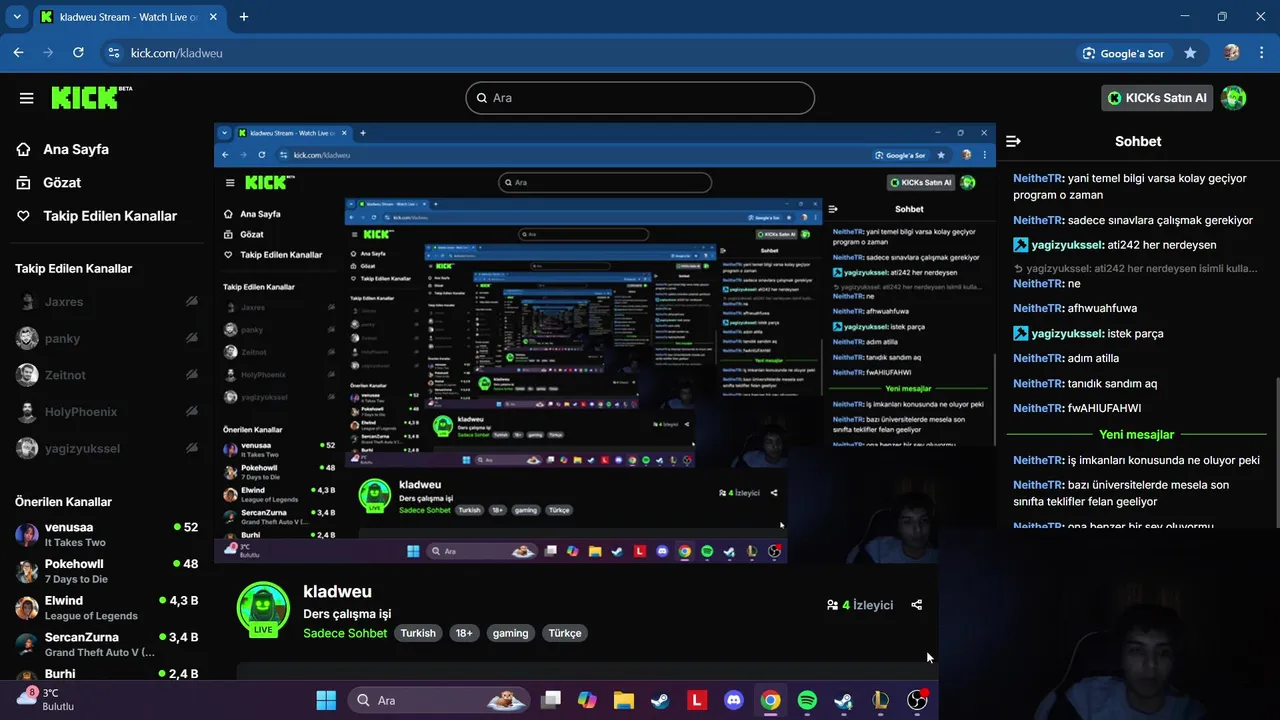Open followed channel Jaxres
Image resolution: width=1280 pixels, height=720 pixels.
[x=106, y=302]
